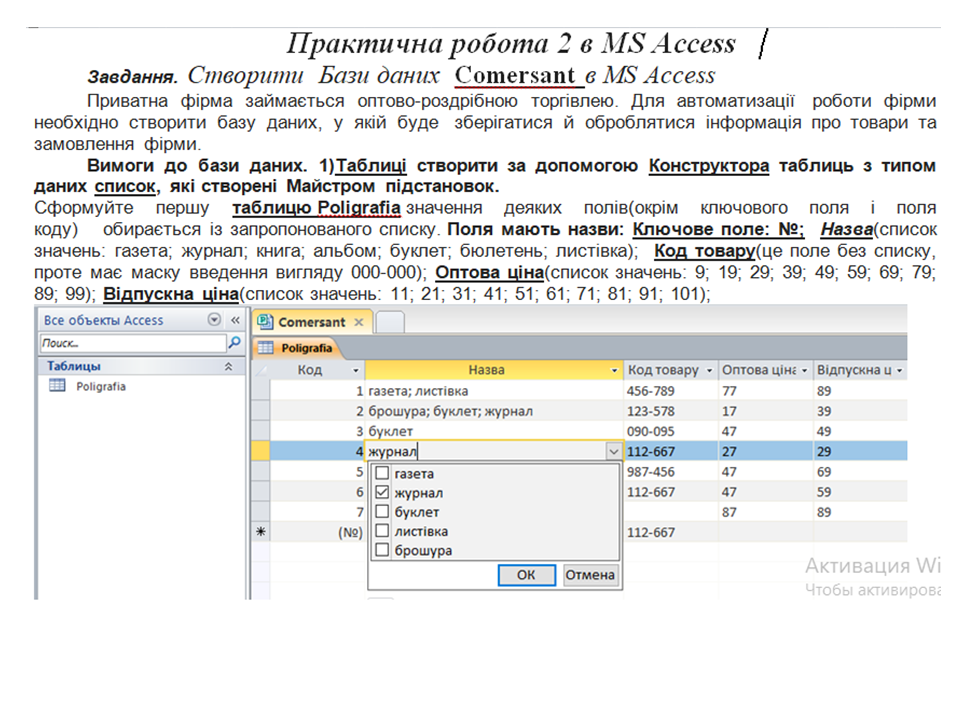
Task: Select the Назва column header
Action: coord(487,370)
